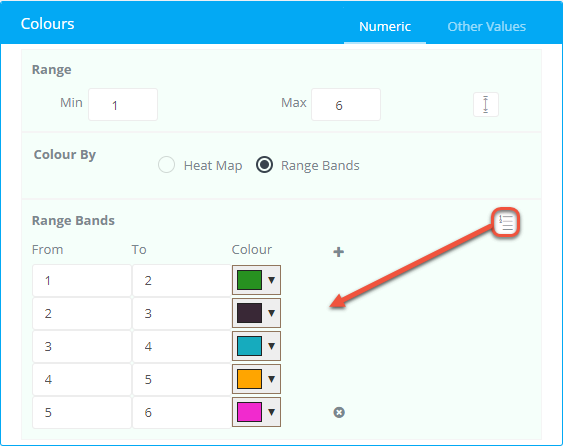Click the To field showing 6
563x446 pixels.
(x=182, y=412)
